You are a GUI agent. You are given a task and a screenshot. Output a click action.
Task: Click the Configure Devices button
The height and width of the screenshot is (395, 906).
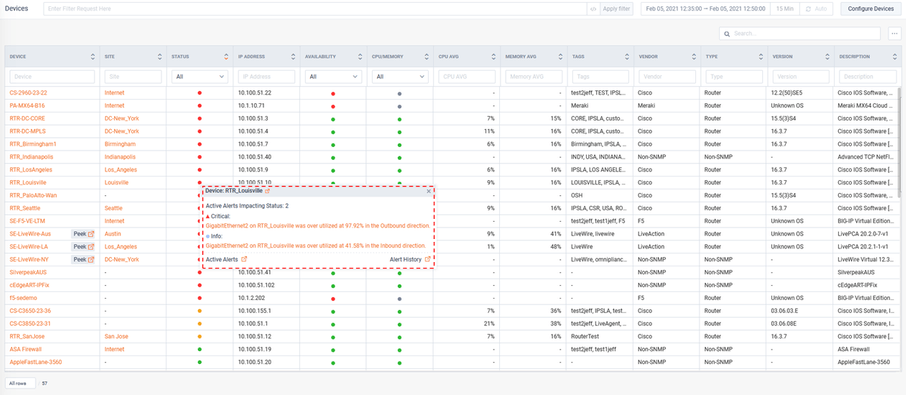tap(870, 9)
